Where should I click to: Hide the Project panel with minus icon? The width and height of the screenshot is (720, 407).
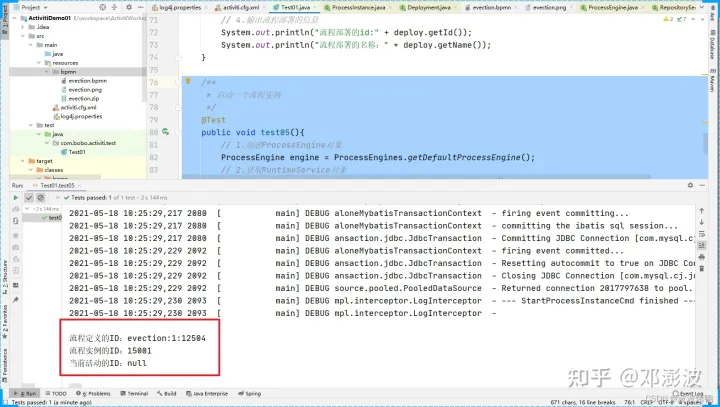click(140, 7)
